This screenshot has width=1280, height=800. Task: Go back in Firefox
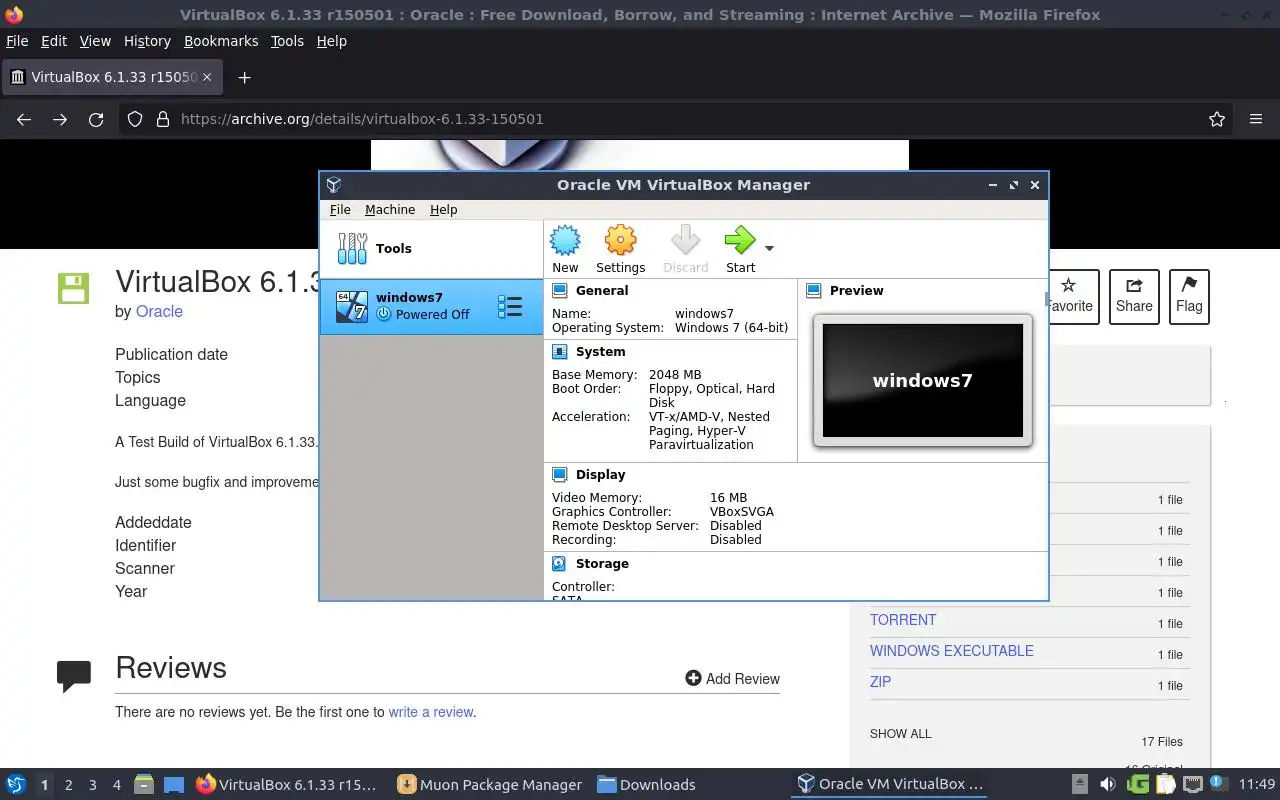pos(24,119)
